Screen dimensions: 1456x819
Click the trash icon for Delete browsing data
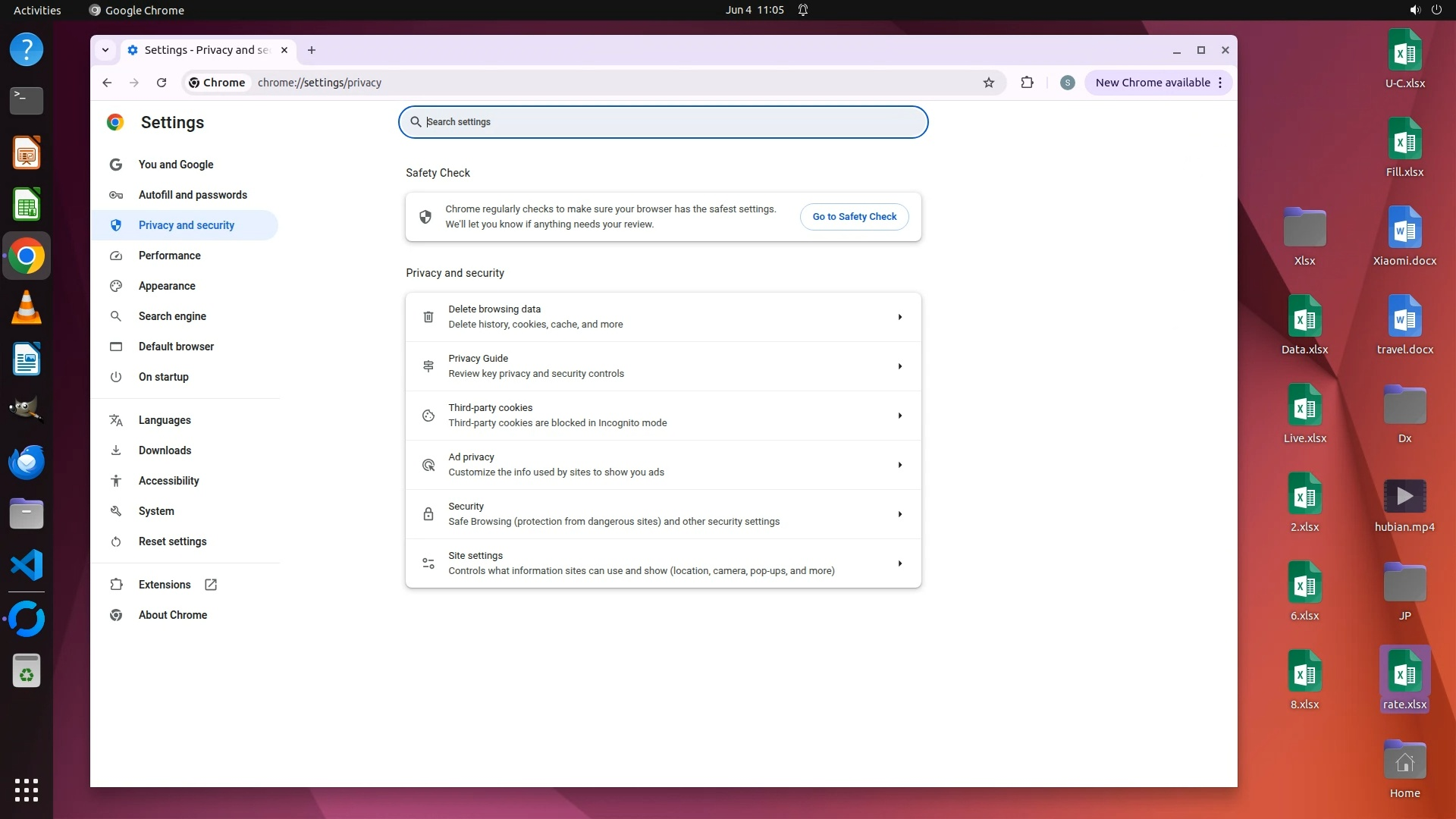(428, 317)
